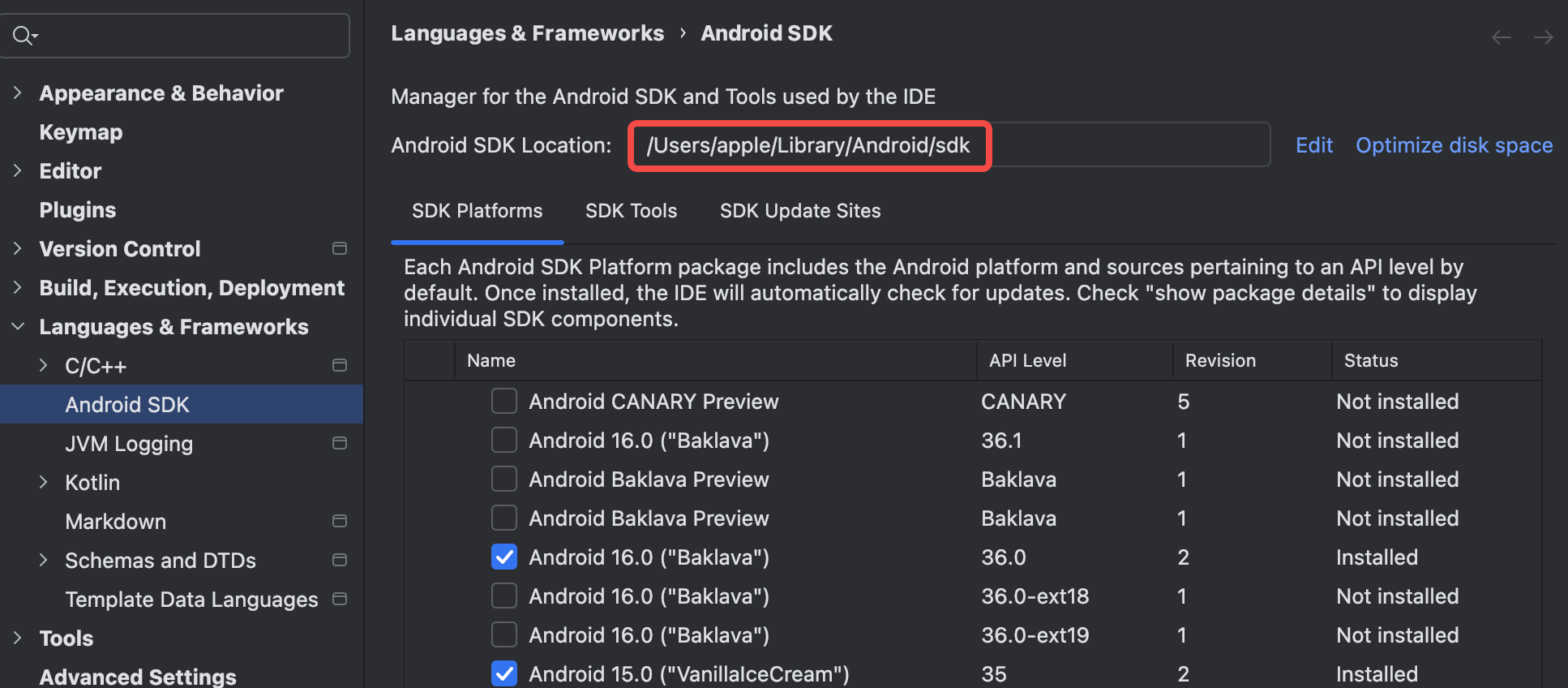The height and width of the screenshot is (688, 1568).
Task: Expand the Kotlin subsection
Action: coord(43,482)
